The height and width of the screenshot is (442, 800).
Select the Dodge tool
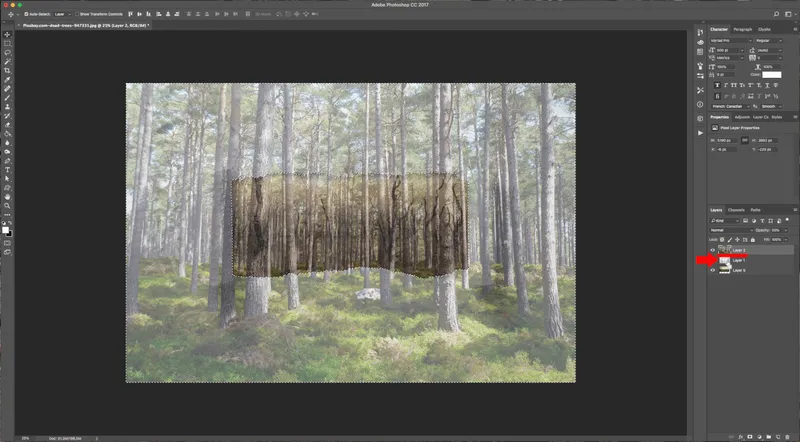[x=7, y=152]
